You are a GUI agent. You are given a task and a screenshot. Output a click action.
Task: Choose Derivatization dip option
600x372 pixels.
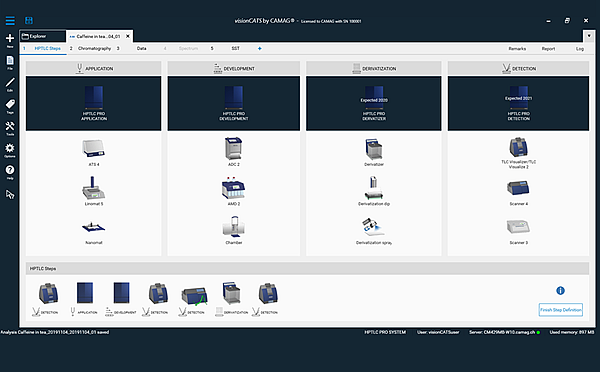coord(374,191)
